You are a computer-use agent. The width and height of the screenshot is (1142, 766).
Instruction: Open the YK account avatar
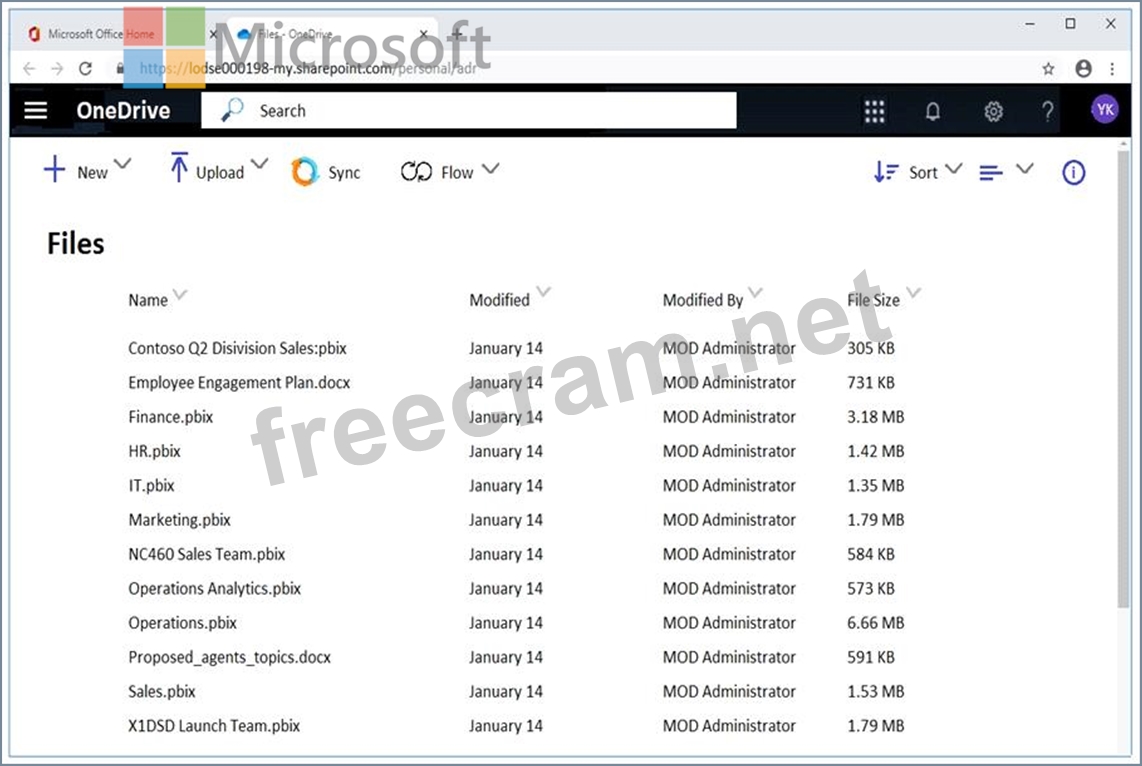(1105, 110)
